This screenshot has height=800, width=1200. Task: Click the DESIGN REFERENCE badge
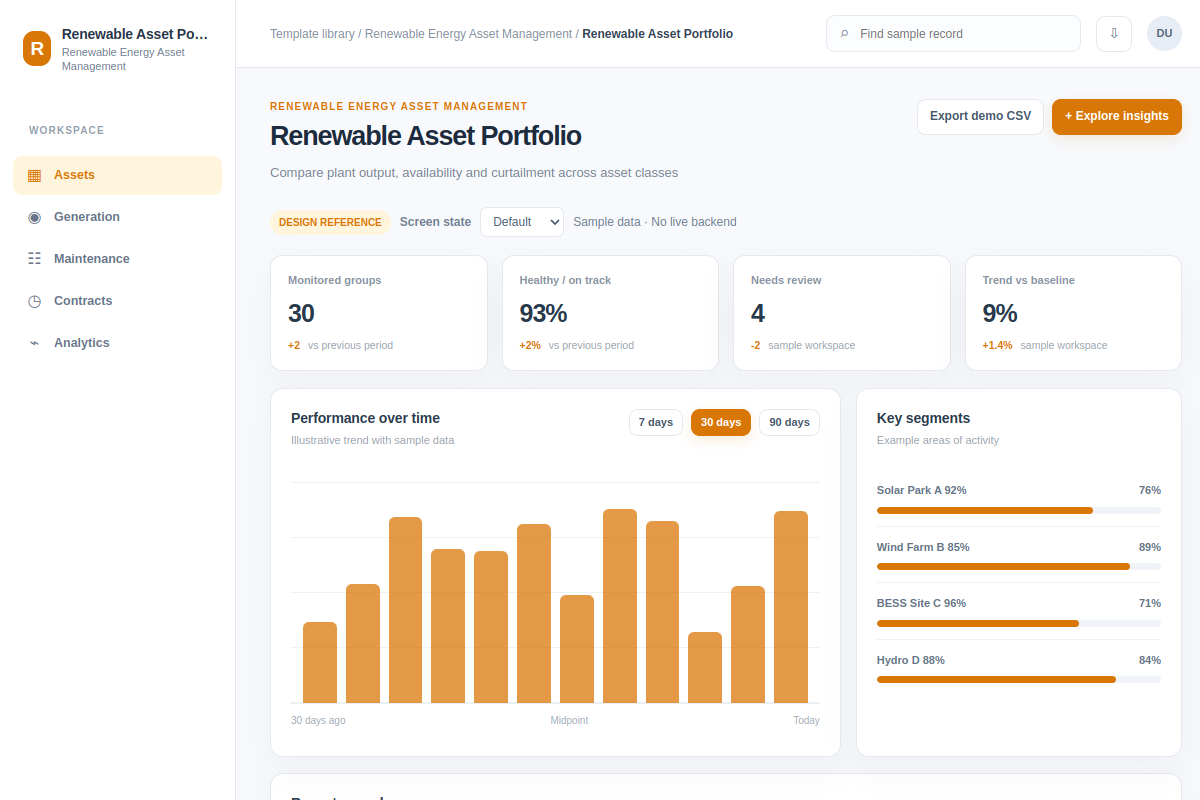(x=330, y=222)
